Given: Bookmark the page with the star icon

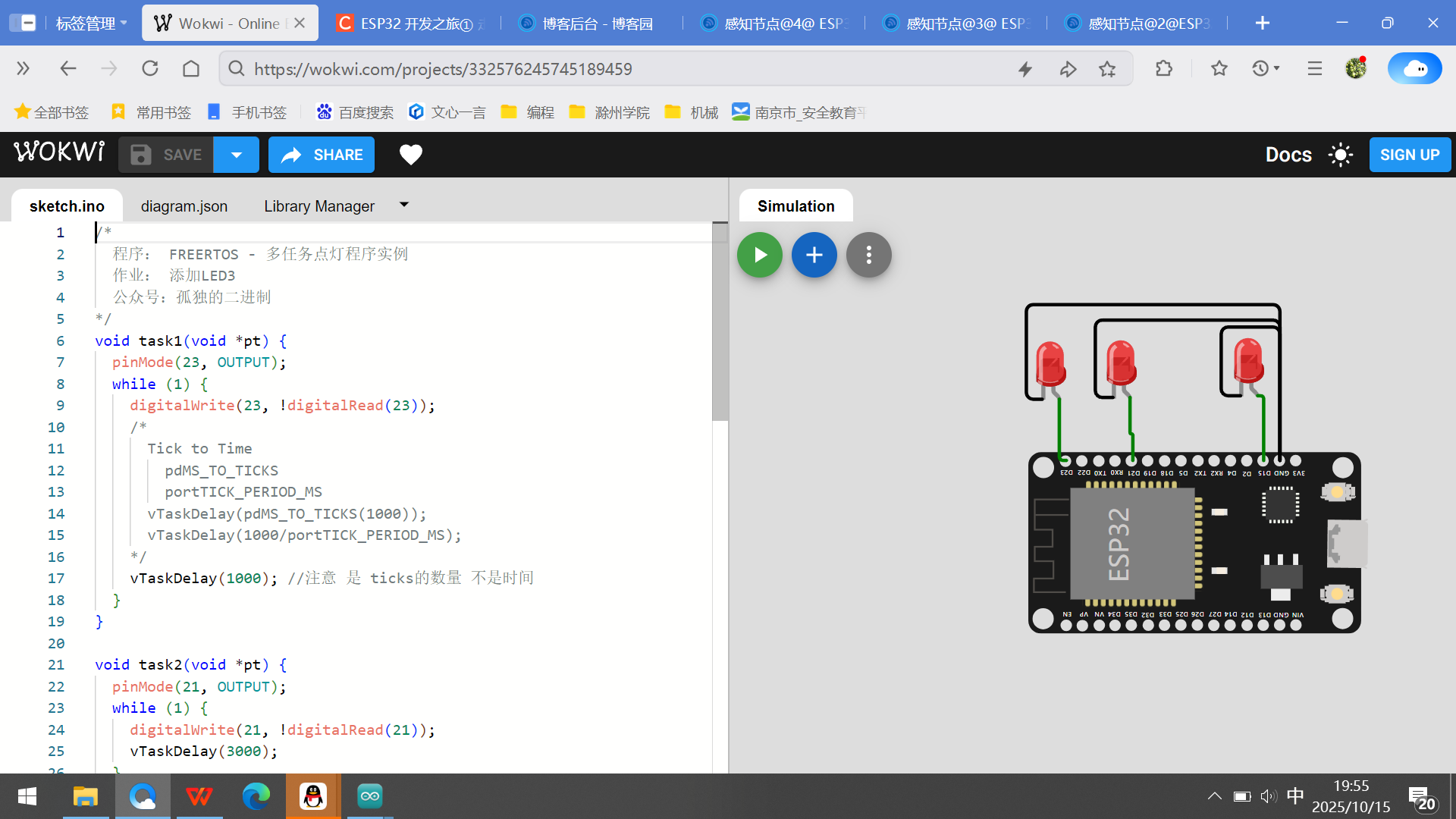Looking at the screenshot, I should point(1107,69).
